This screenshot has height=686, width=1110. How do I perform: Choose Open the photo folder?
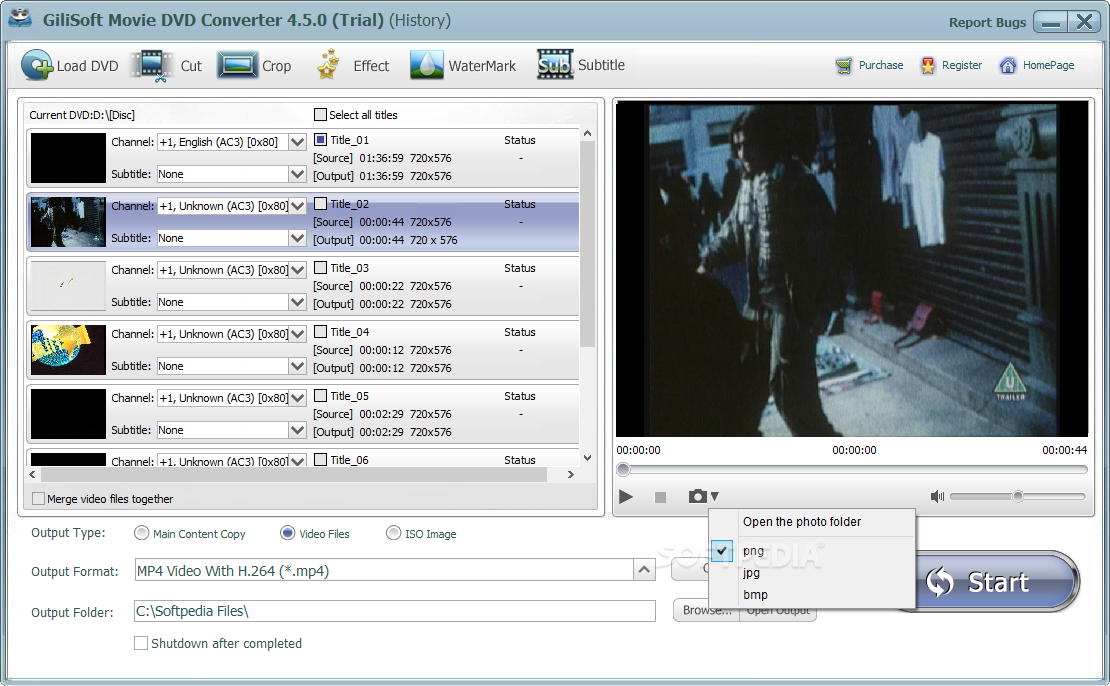[x=801, y=522]
